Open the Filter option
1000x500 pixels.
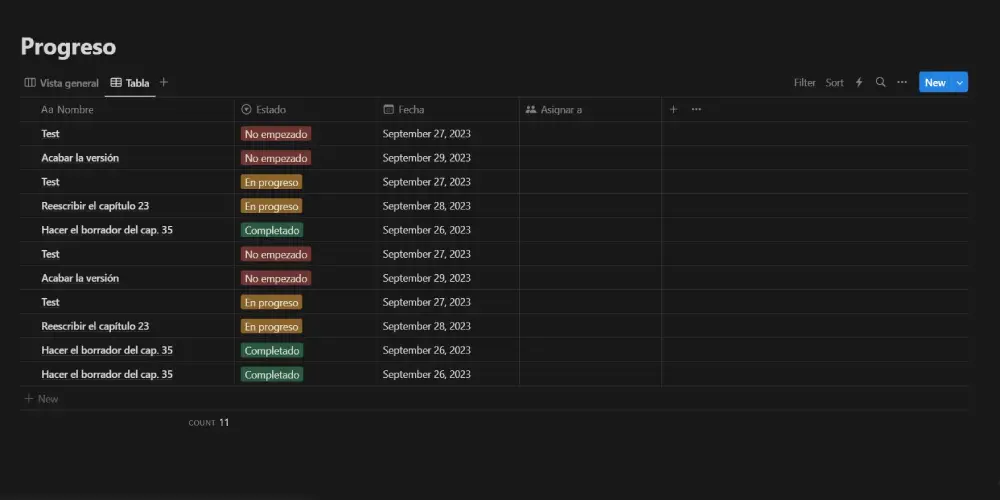click(804, 83)
